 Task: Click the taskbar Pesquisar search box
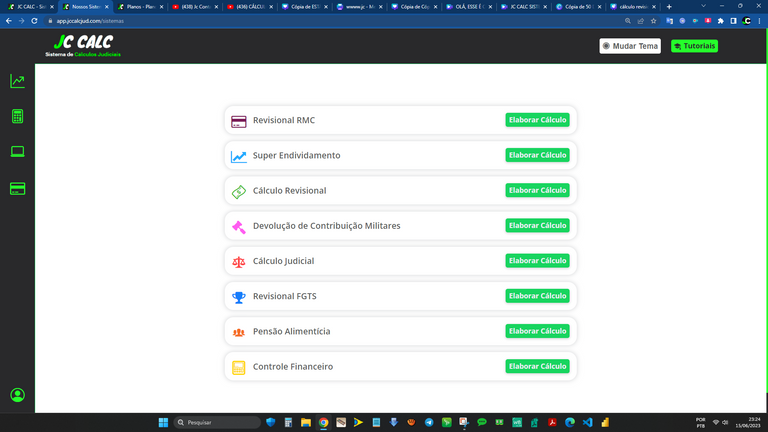point(217,422)
